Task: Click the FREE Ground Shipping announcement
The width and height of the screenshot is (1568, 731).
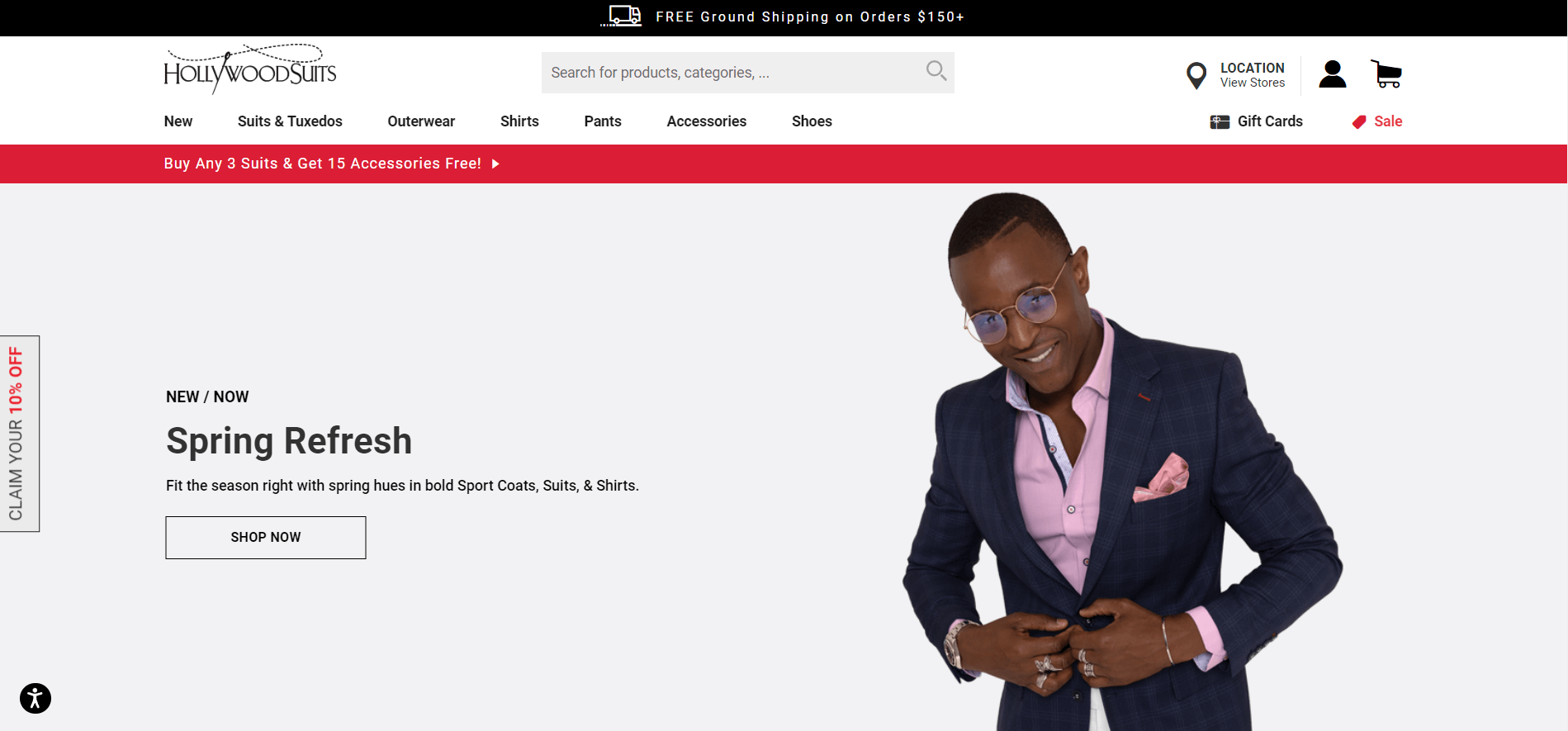Action: pos(810,17)
